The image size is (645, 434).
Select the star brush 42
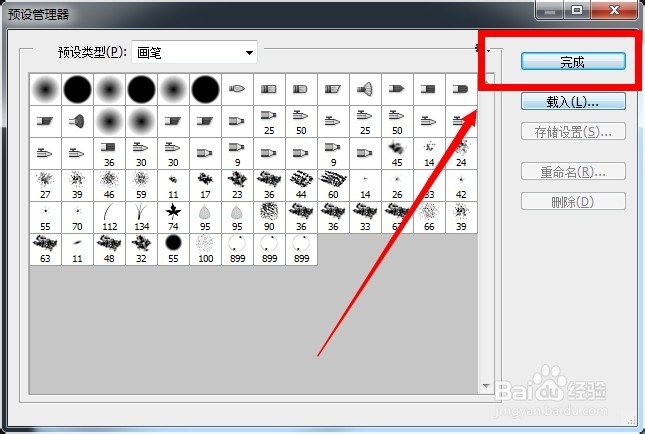(461, 186)
